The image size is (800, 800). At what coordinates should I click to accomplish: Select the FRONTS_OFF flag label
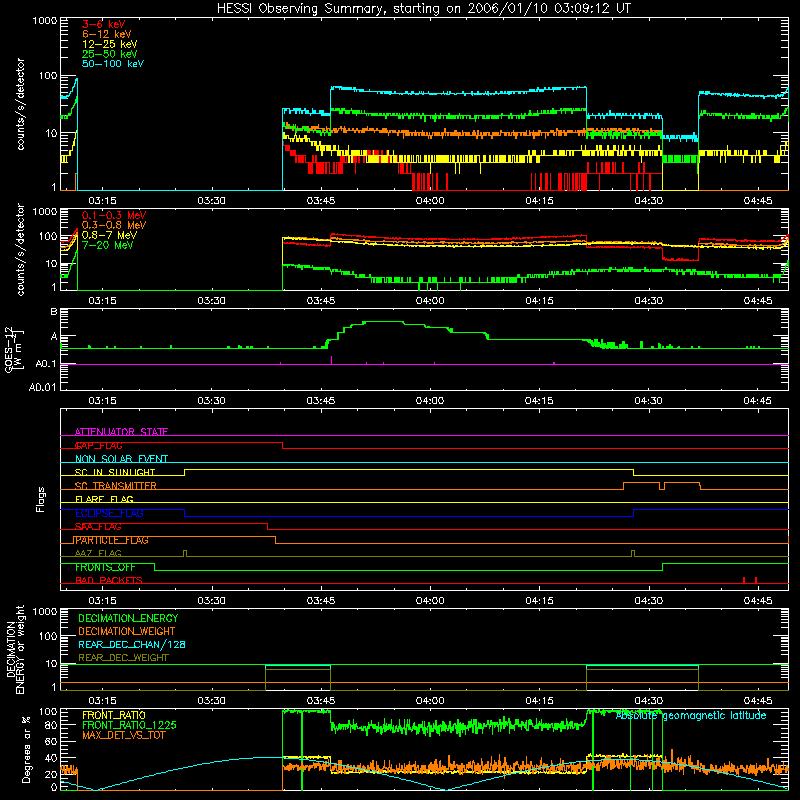coord(105,567)
